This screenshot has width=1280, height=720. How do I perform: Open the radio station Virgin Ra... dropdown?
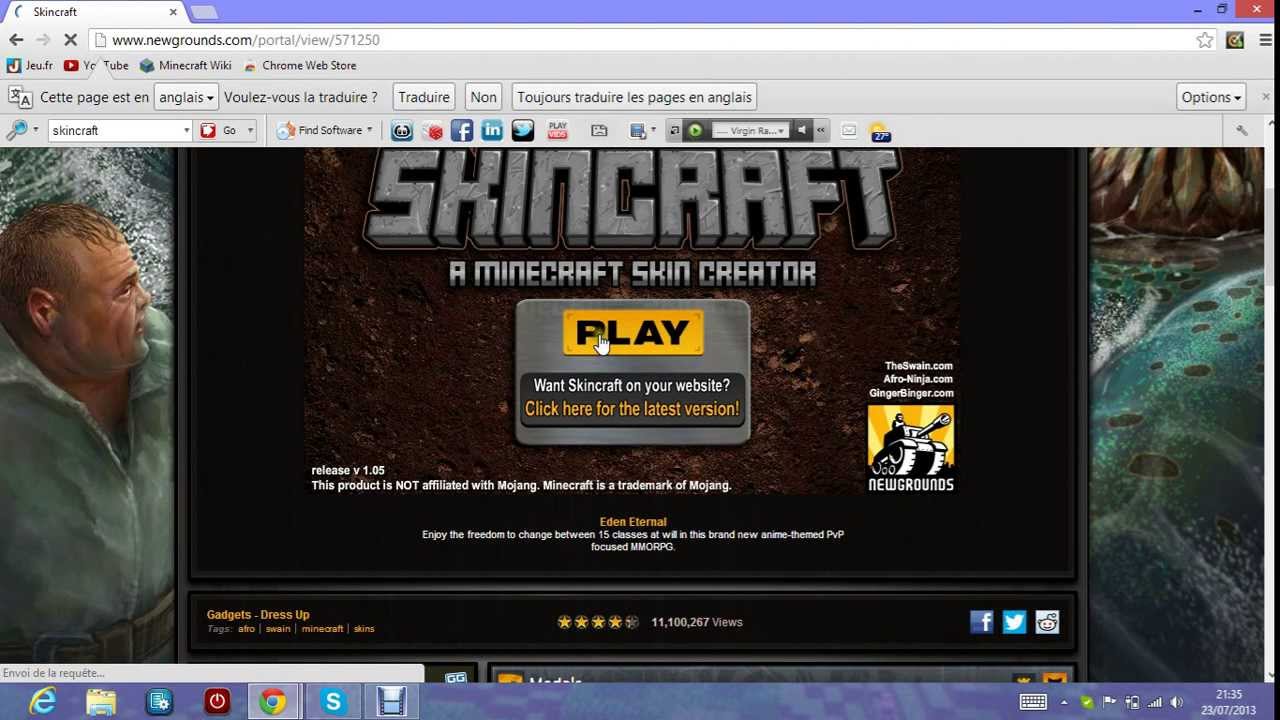pos(750,130)
